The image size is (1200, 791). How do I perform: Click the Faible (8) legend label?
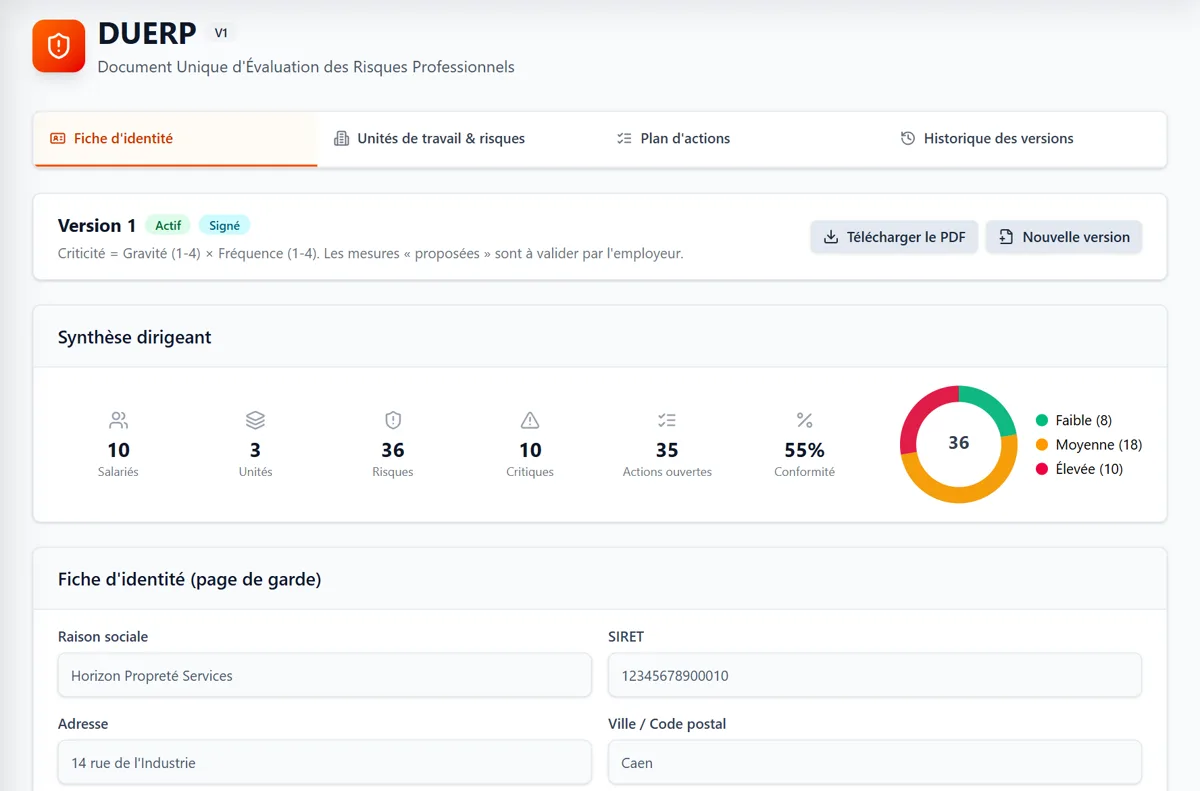1083,421
